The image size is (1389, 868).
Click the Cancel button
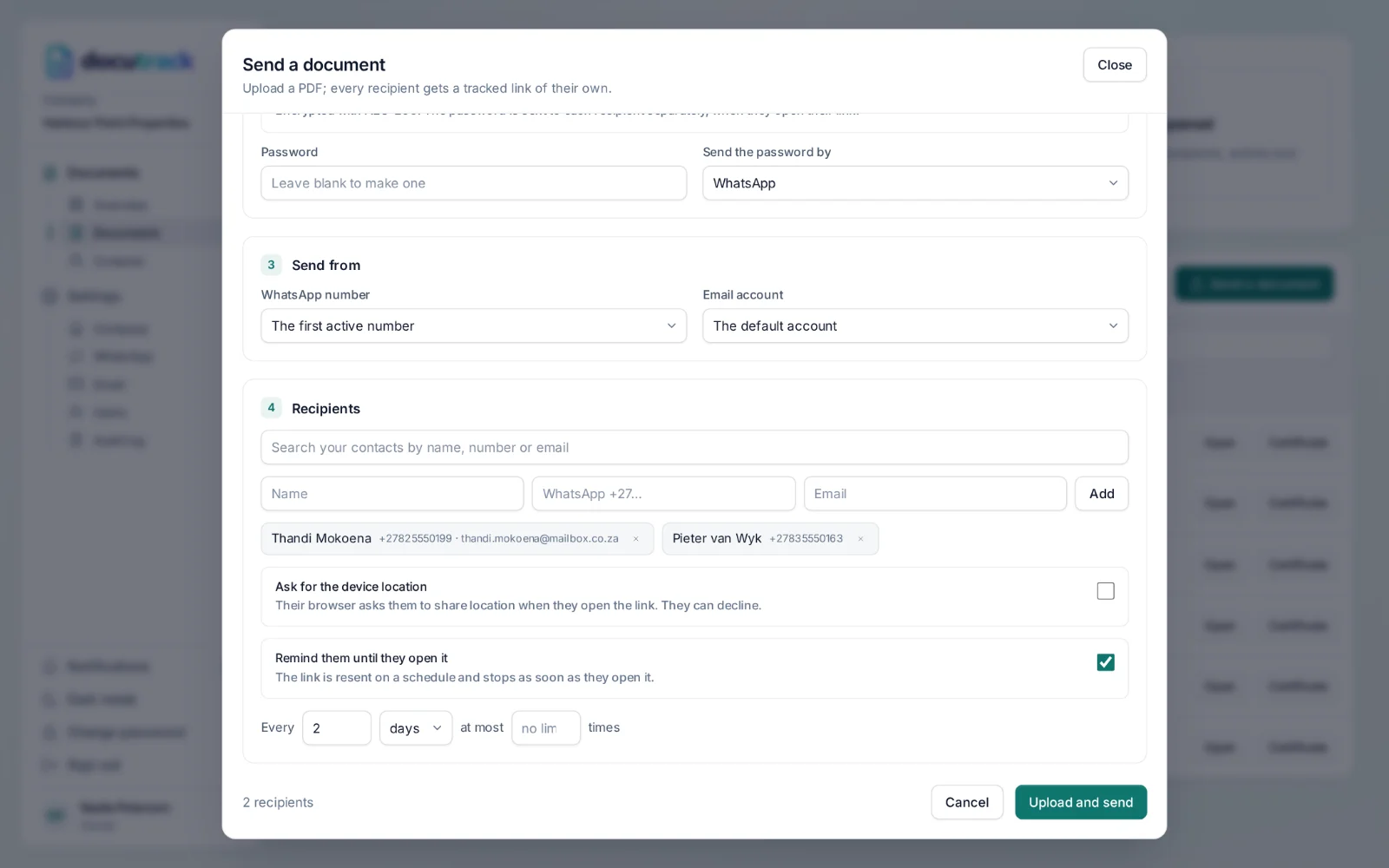967,802
